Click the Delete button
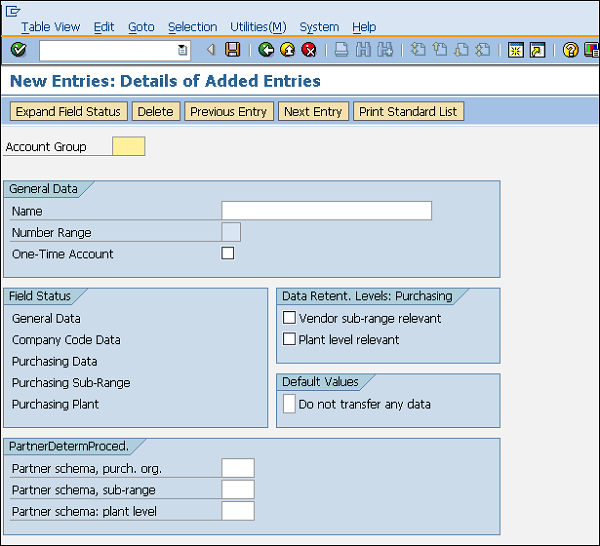 156,111
